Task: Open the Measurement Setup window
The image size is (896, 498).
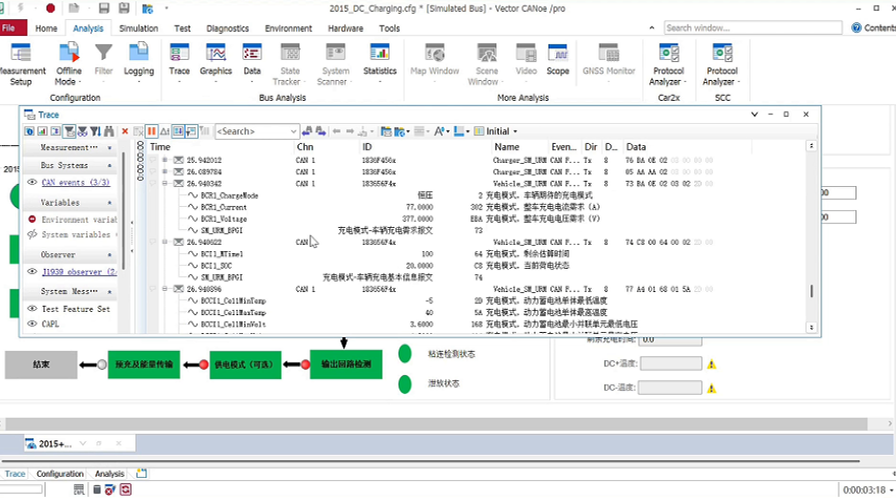Action: (x=21, y=65)
